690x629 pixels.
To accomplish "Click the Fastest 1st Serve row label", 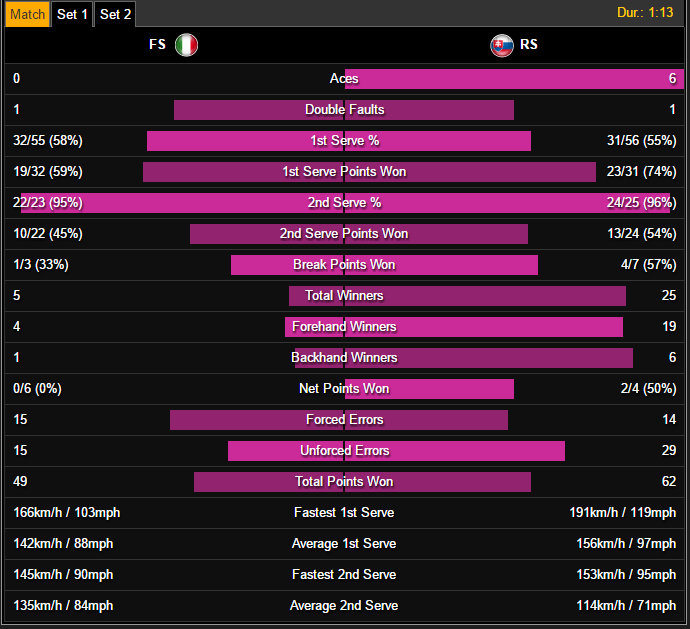I will (x=344, y=513).
